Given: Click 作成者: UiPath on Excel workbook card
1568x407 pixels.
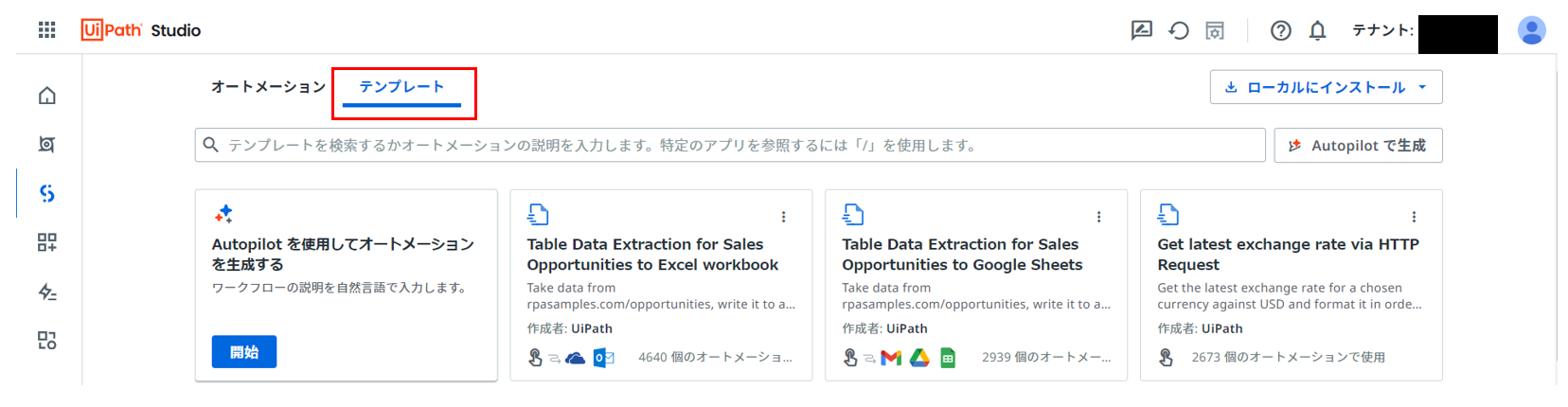Looking at the screenshot, I should [x=570, y=329].
